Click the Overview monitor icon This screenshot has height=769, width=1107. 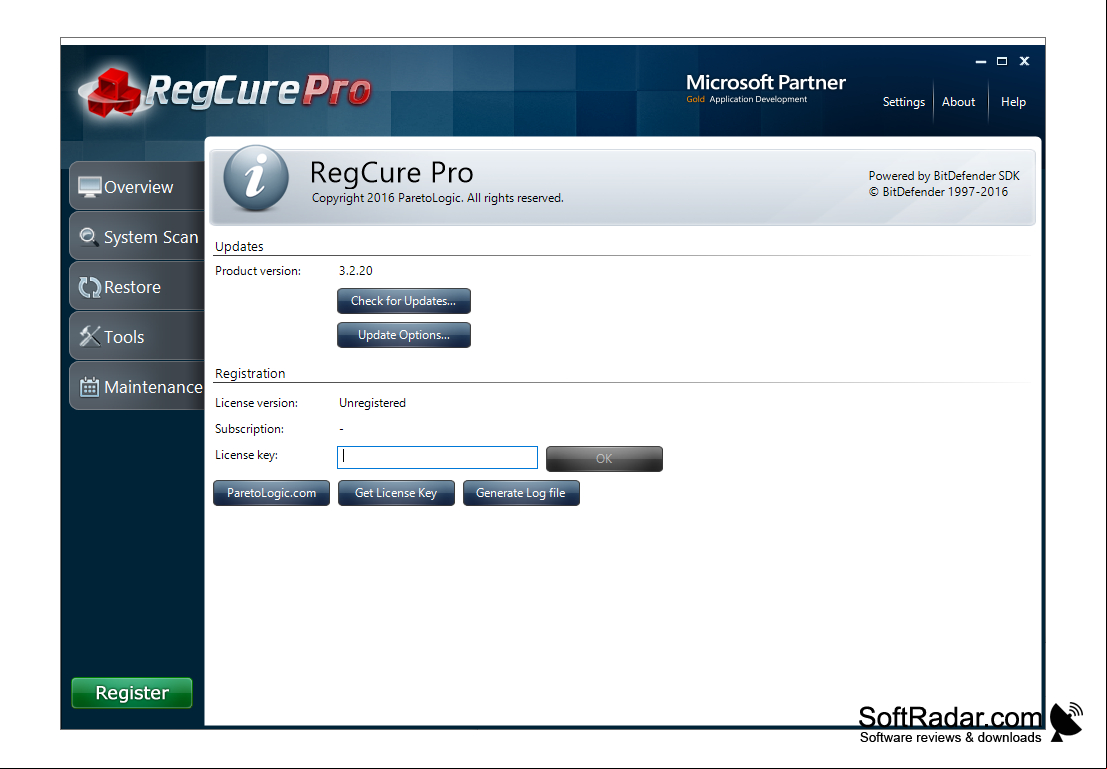click(x=90, y=187)
